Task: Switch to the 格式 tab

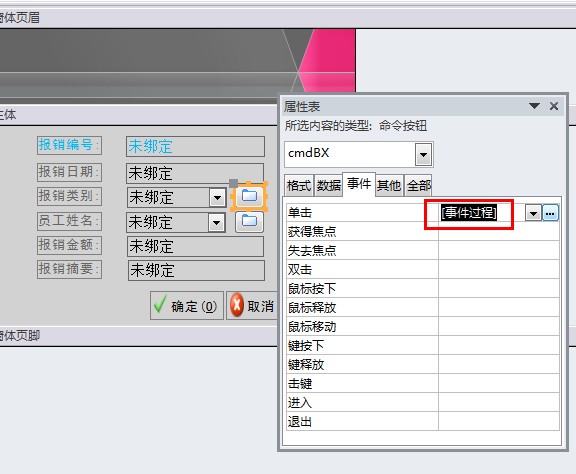Action: [299, 186]
